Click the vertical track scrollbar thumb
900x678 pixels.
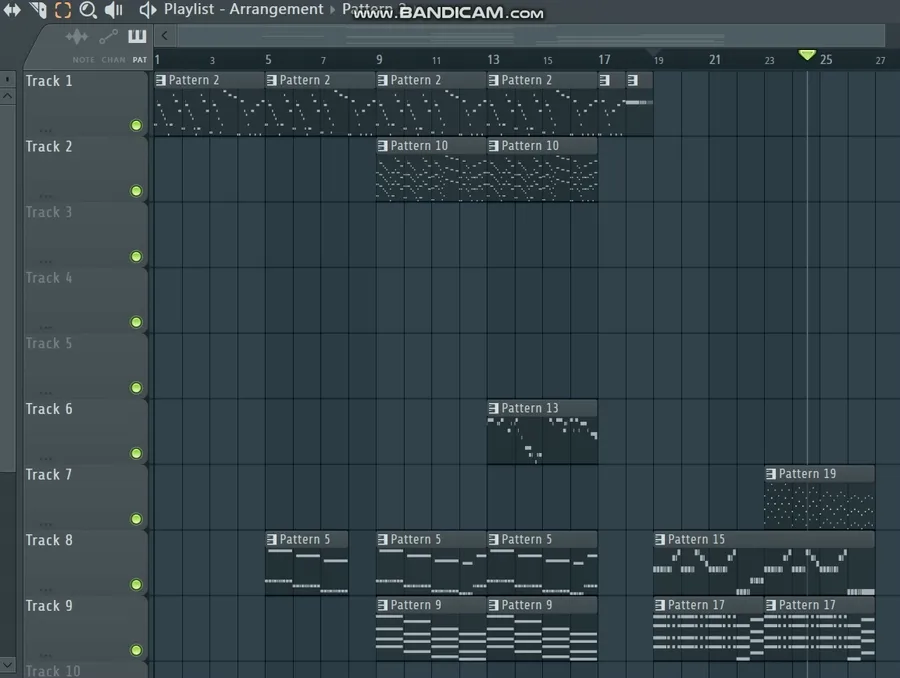pyautogui.click(x=7, y=287)
